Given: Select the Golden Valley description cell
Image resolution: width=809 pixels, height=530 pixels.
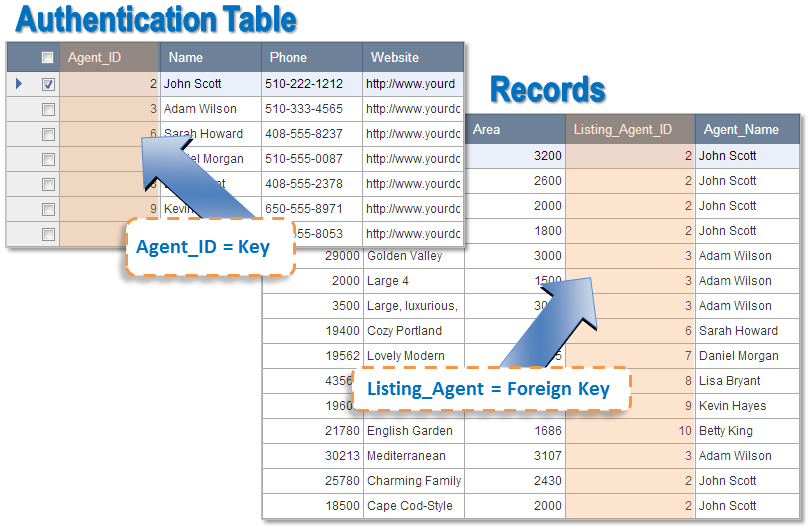Looking at the screenshot, I should click(x=414, y=256).
